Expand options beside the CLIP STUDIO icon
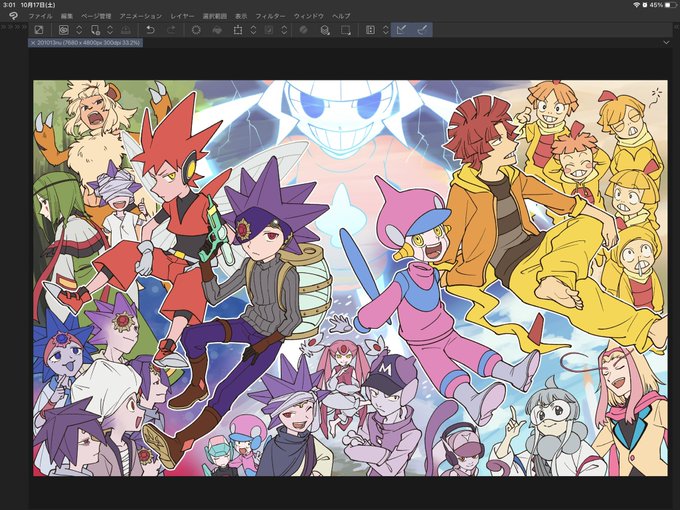 pyautogui.click(x=79, y=30)
